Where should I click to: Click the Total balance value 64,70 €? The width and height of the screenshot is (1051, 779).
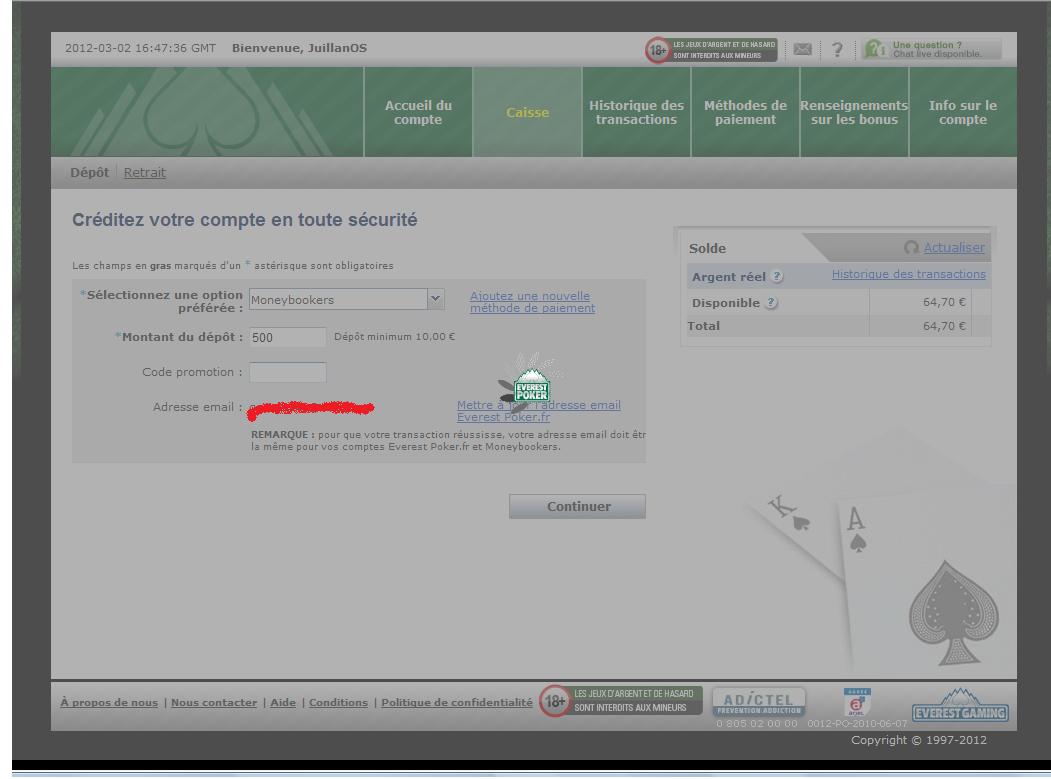tap(944, 326)
